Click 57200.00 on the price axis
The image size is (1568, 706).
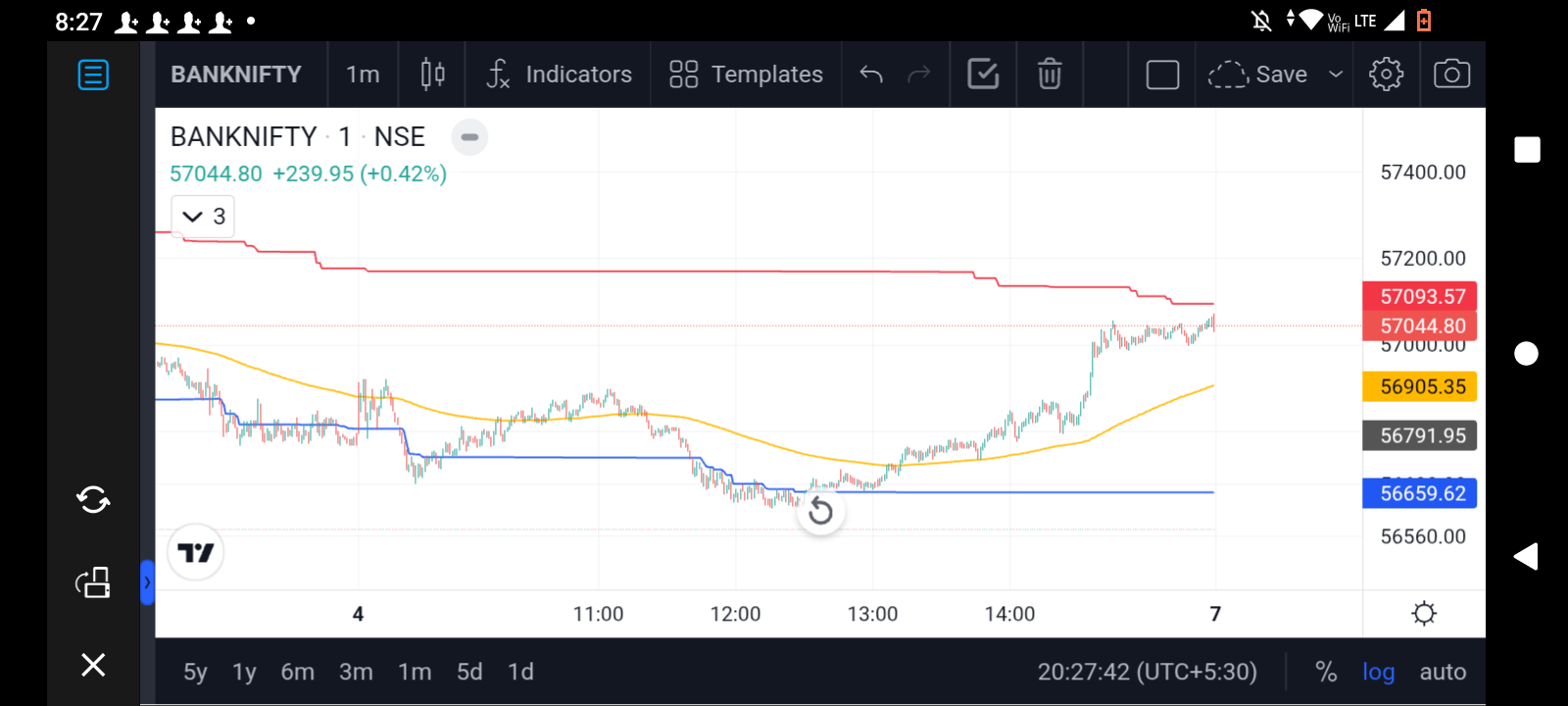[x=1423, y=259]
